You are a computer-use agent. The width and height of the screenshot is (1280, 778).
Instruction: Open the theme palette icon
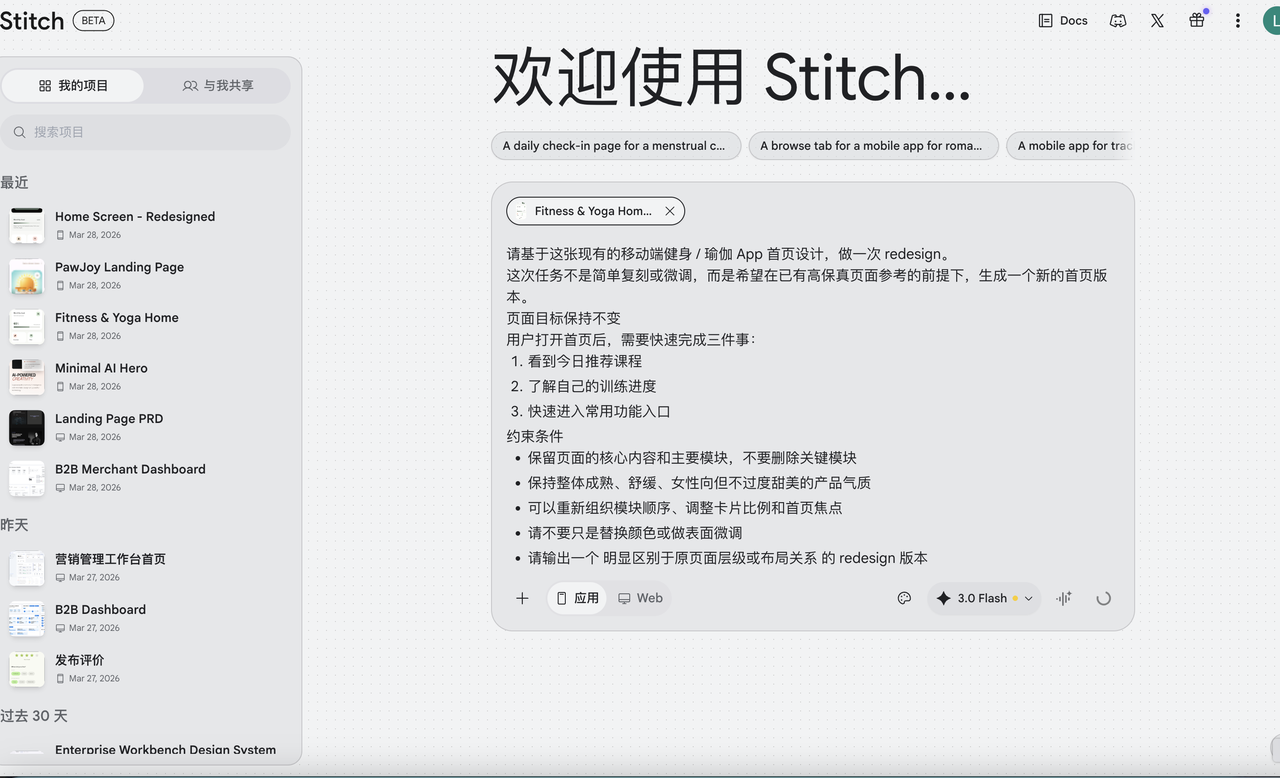[904, 598]
